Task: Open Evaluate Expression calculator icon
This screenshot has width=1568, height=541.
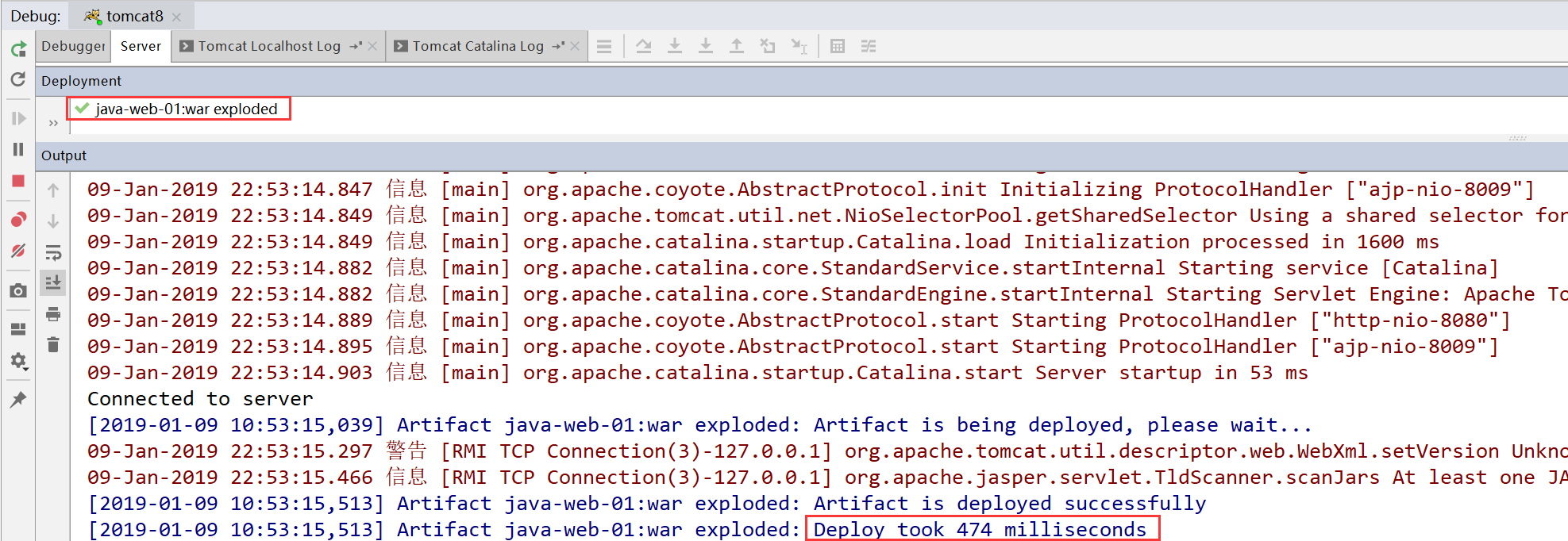Action: (x=838, y=46)
